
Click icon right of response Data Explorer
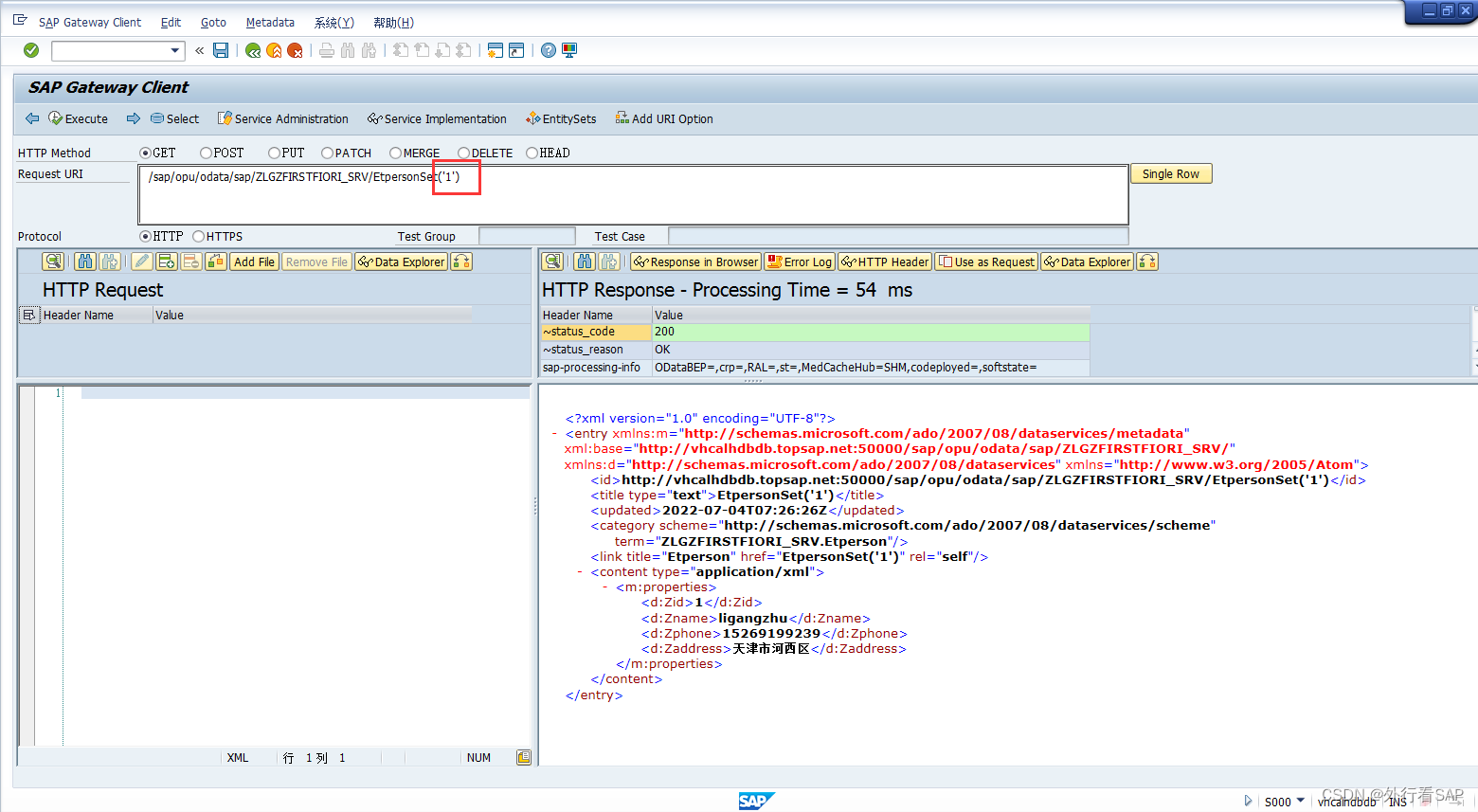click(x=1147, y=262)
